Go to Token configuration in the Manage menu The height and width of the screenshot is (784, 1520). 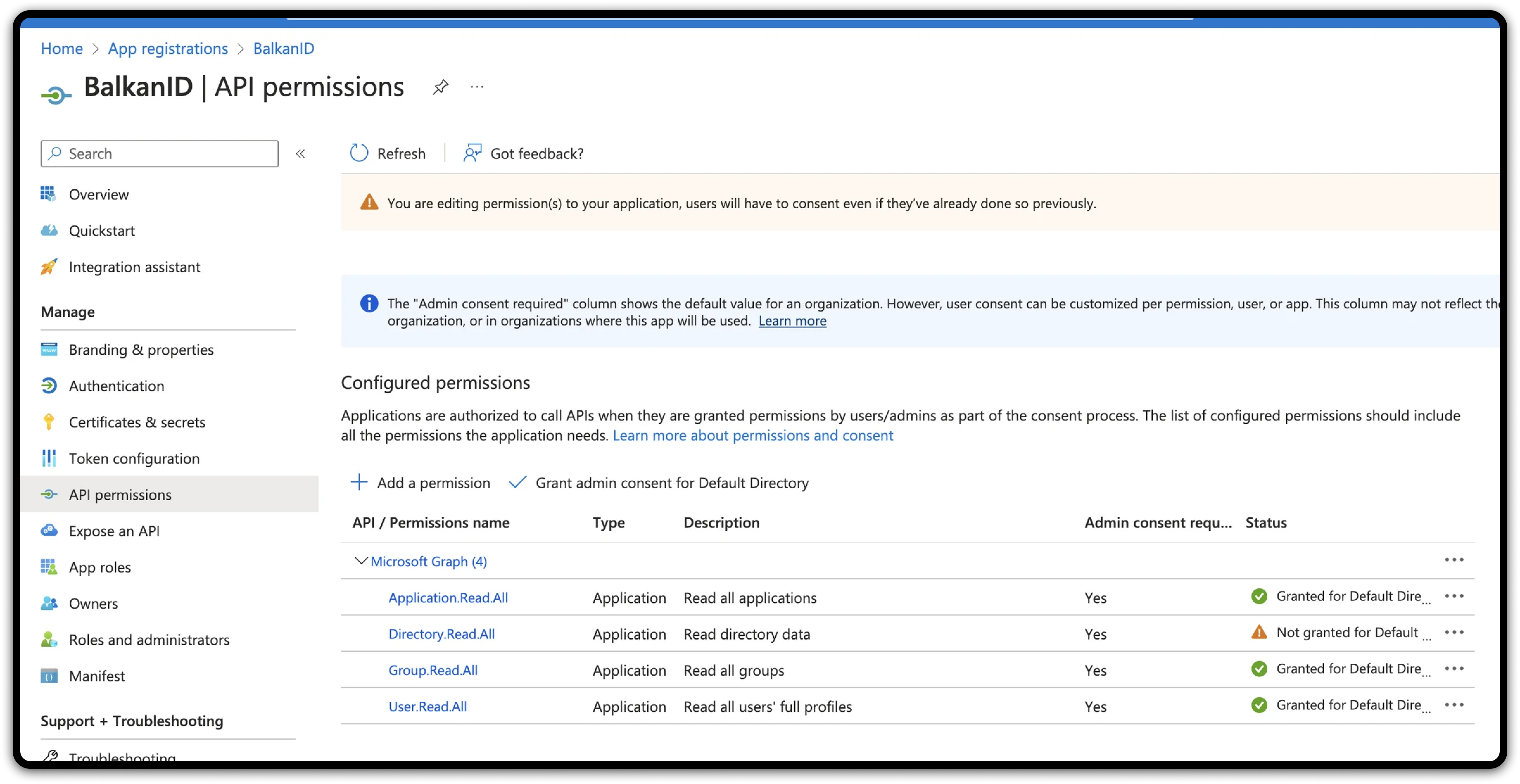point(134,458)
